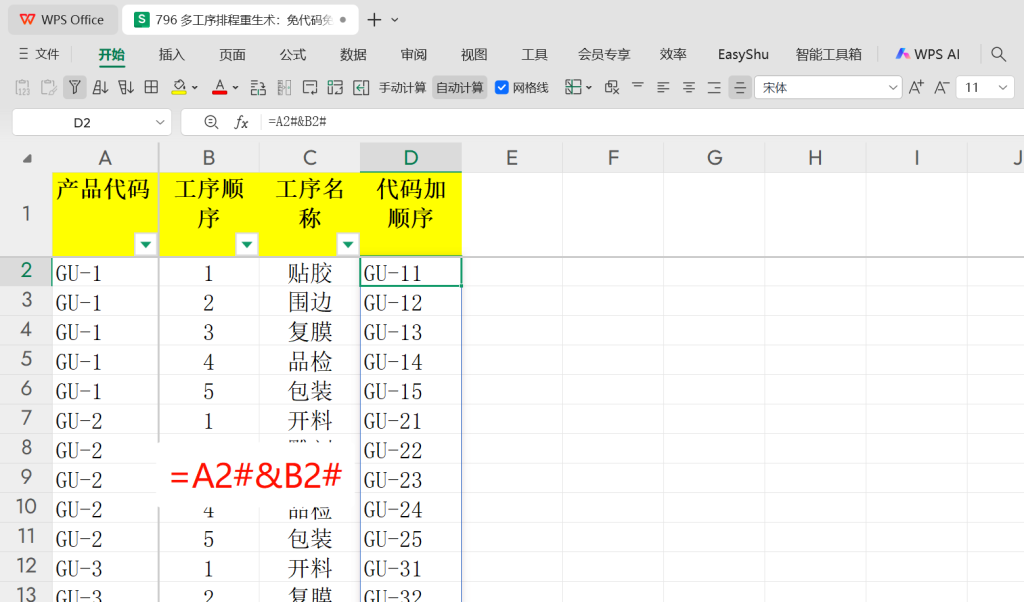The width and height of the screenshot is (1024, 602).
Task: Click the sort ascending icon
Action: point(100,87)
